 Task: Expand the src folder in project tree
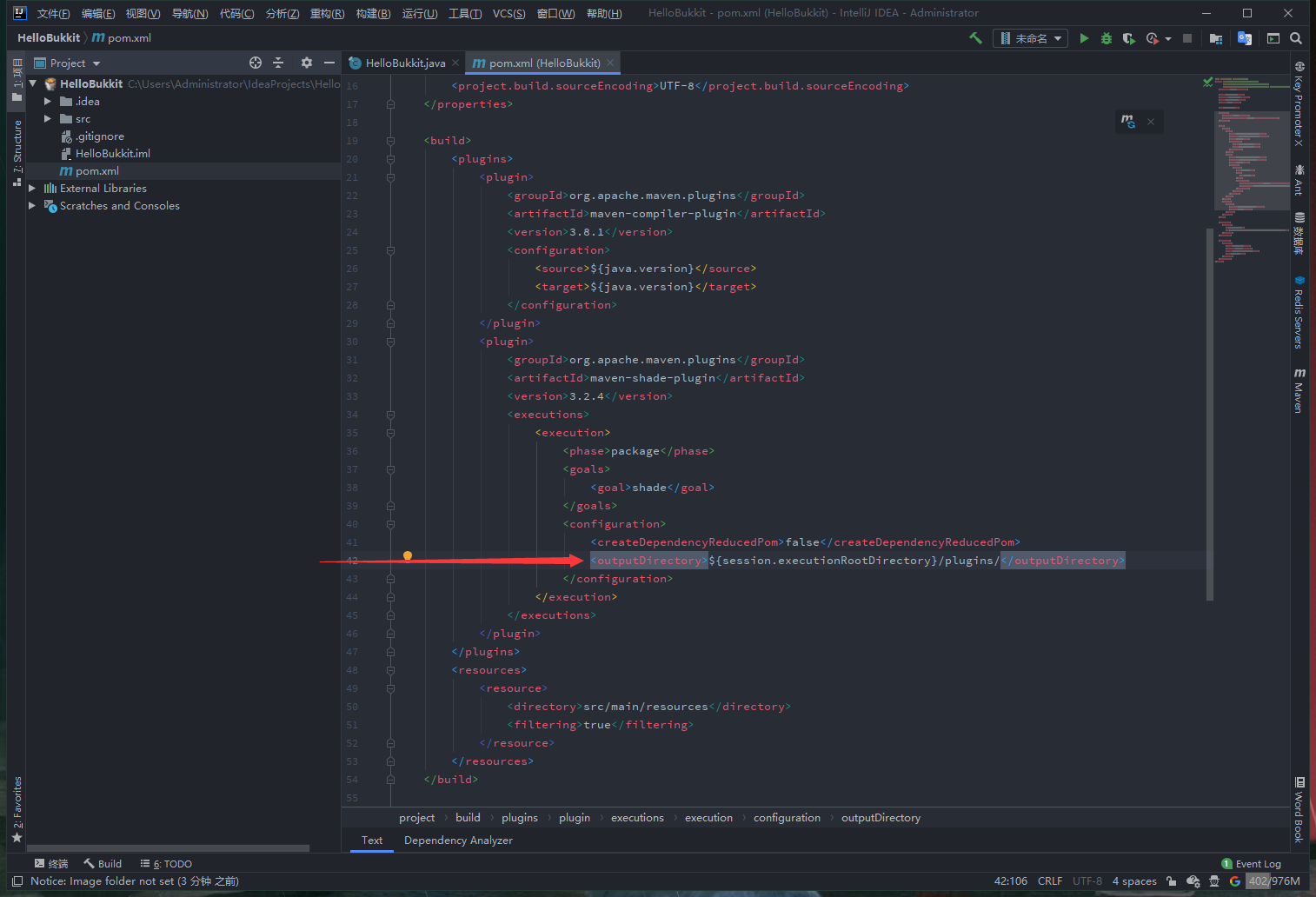[x=48, y=119]
